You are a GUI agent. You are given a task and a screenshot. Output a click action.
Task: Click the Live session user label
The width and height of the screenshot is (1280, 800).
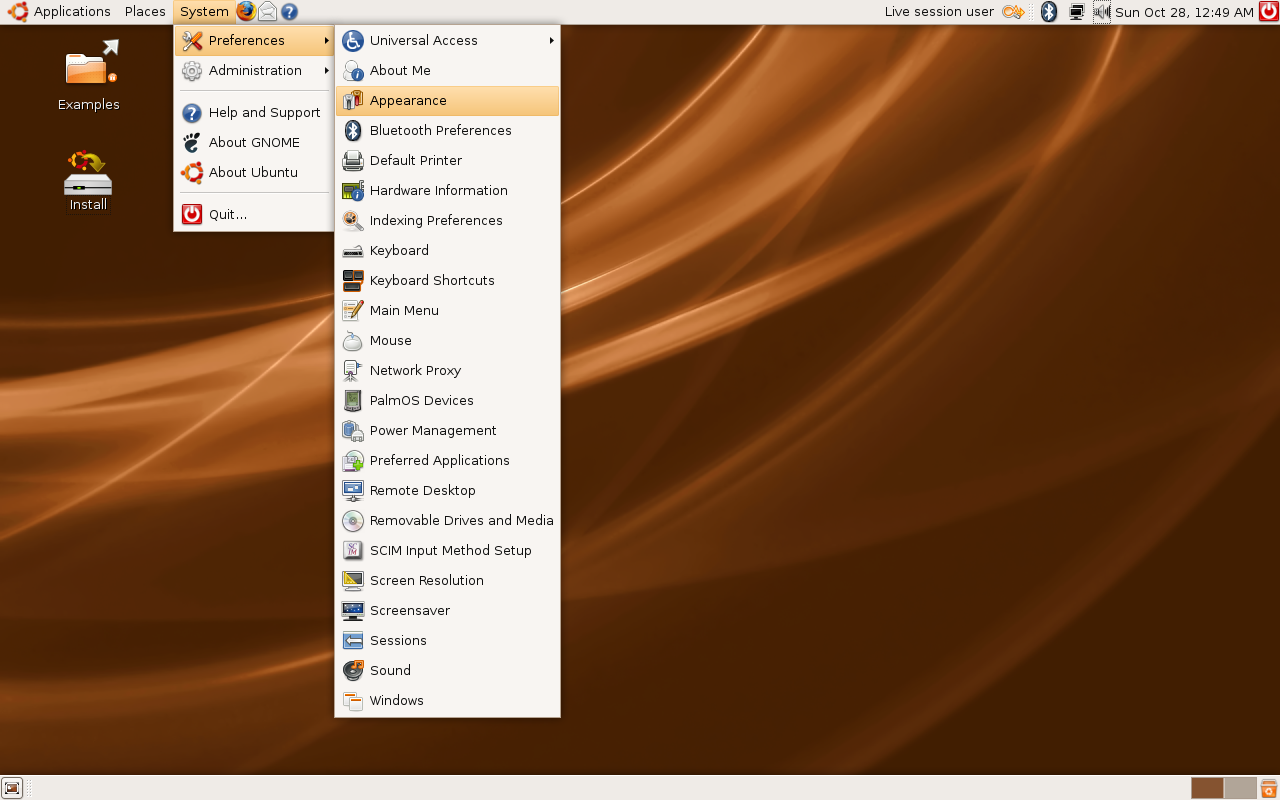click(x=939, y=12)
